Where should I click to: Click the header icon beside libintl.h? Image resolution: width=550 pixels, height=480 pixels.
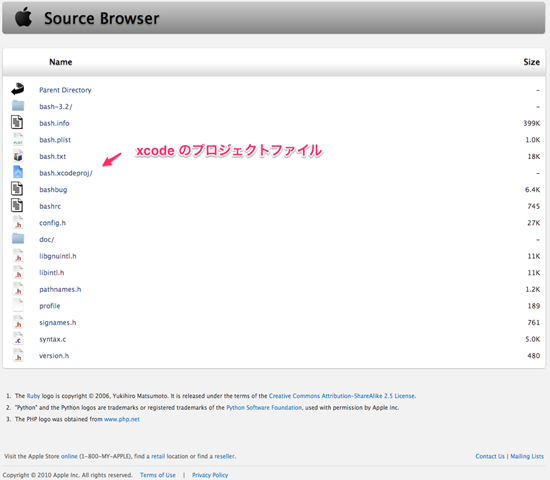18,272
